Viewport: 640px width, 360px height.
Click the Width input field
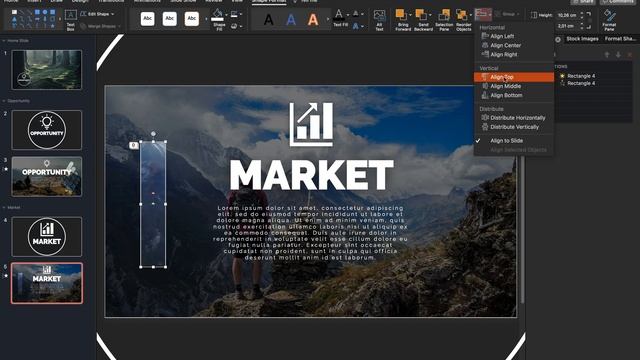[x=567, y=26]
